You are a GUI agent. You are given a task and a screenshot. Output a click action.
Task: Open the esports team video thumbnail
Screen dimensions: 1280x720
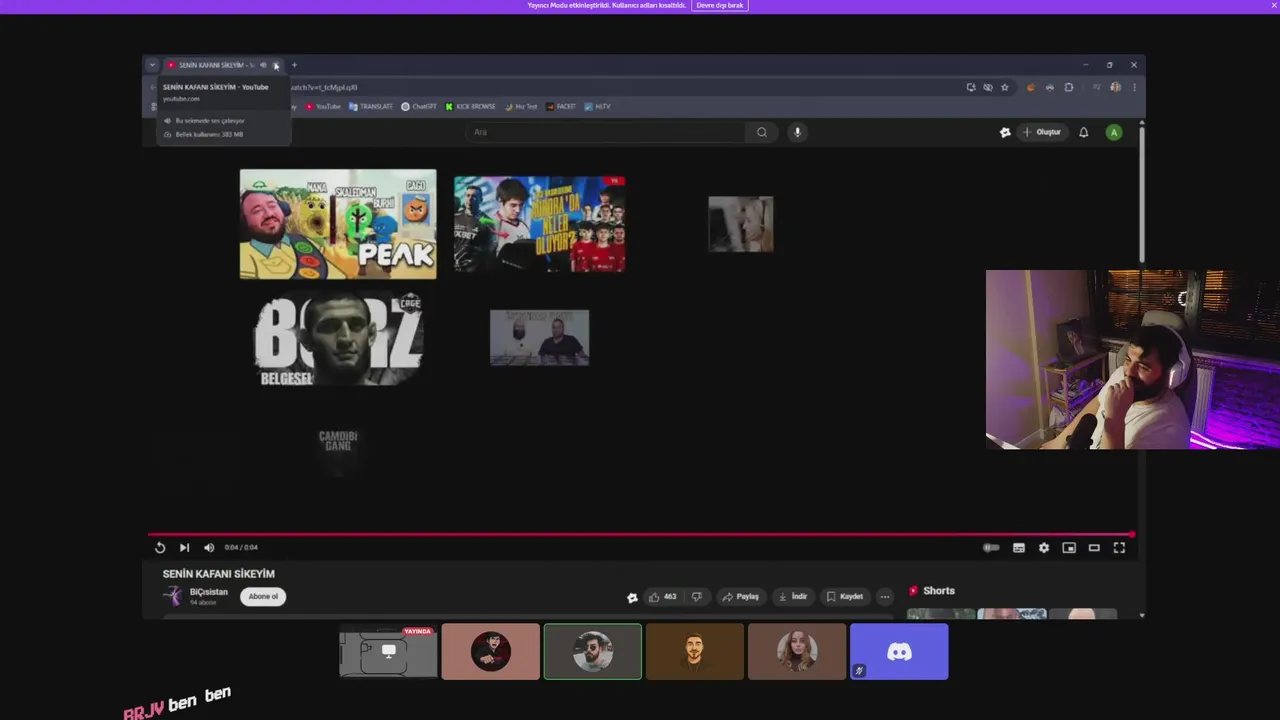click(x=540, y=224)
